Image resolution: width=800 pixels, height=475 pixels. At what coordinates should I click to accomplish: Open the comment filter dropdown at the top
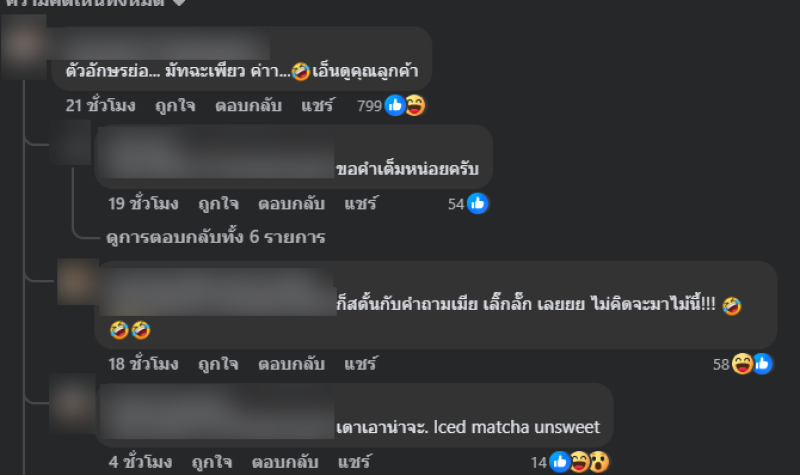94,3
